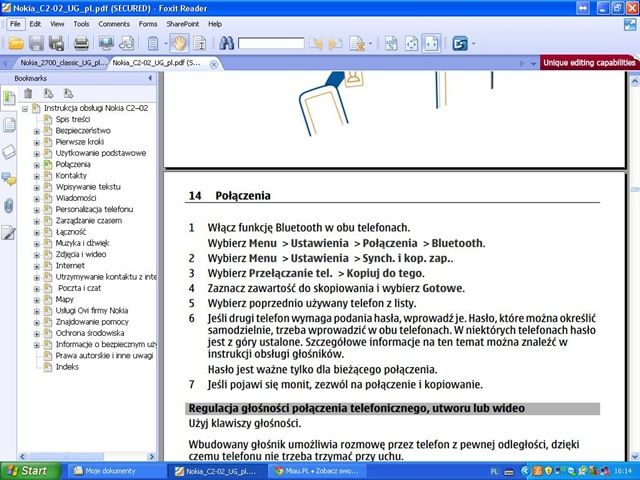The width and height of the screenshot is (640, 480).
Task: Open the View menu
Action: click(57, 24)
